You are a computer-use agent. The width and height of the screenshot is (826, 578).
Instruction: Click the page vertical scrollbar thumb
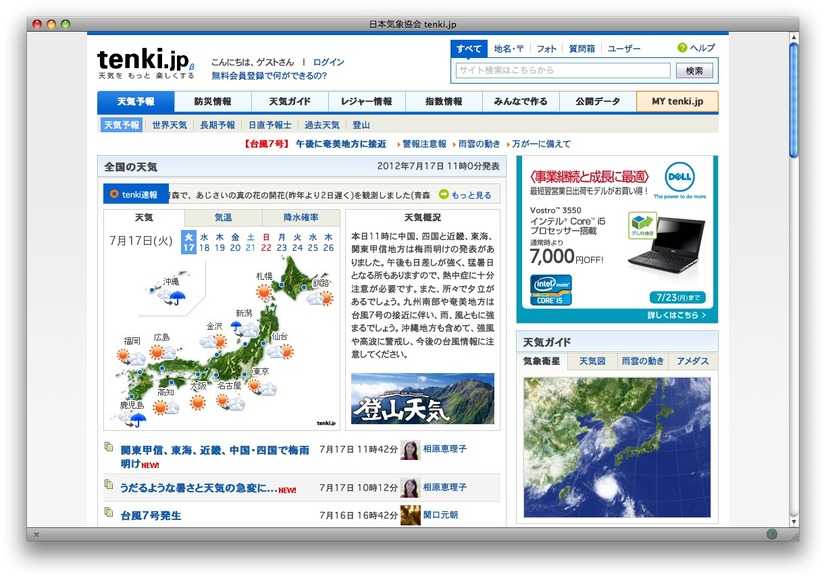[x=794, y=100]
